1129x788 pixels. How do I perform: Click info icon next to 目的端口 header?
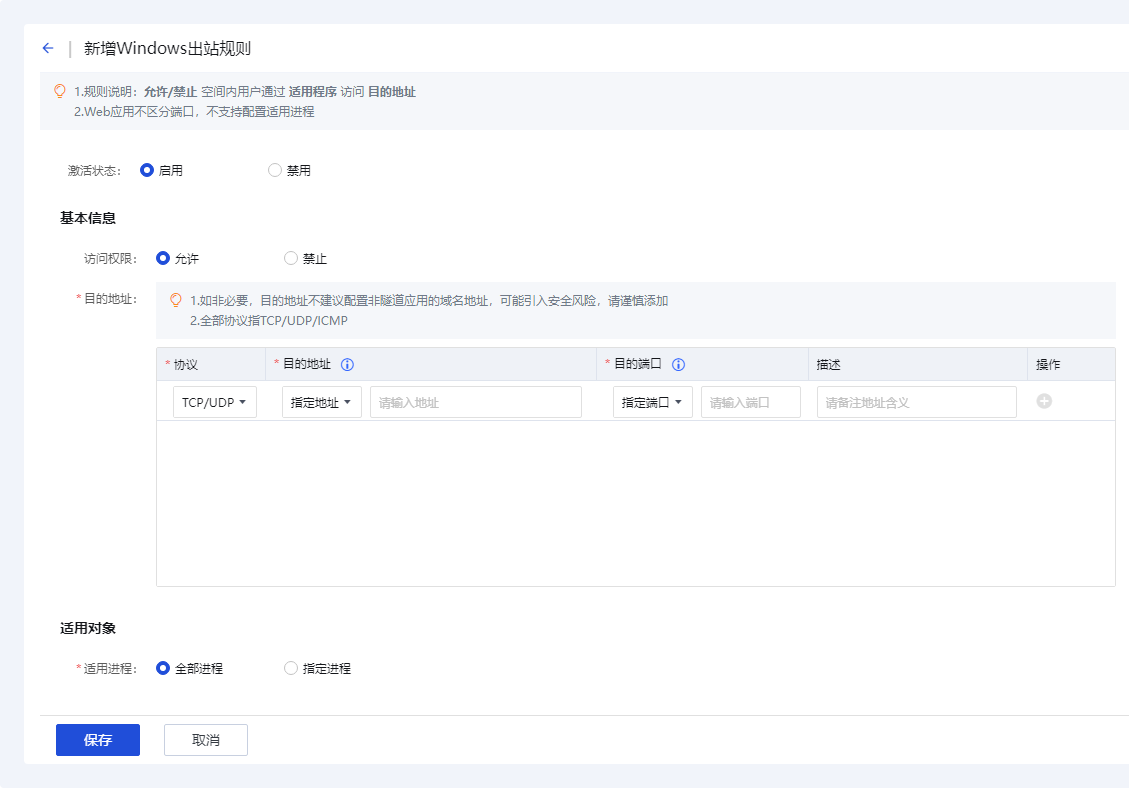678,365
